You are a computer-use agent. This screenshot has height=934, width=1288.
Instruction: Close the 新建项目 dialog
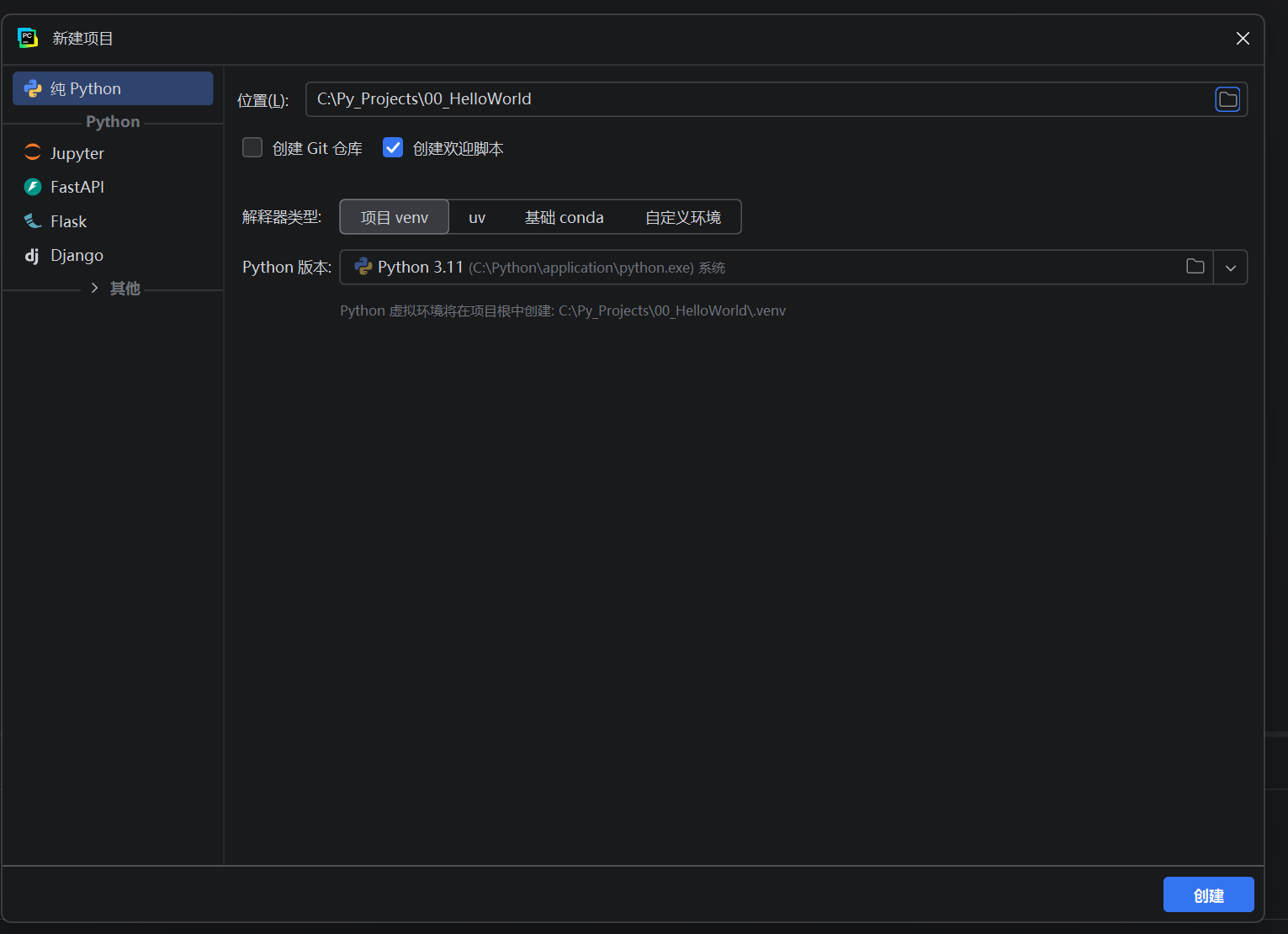[x=1243, y=38]
